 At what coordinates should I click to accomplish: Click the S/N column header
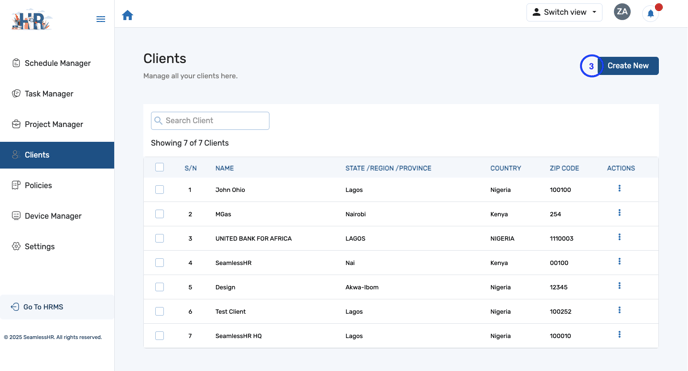(190, 168)
